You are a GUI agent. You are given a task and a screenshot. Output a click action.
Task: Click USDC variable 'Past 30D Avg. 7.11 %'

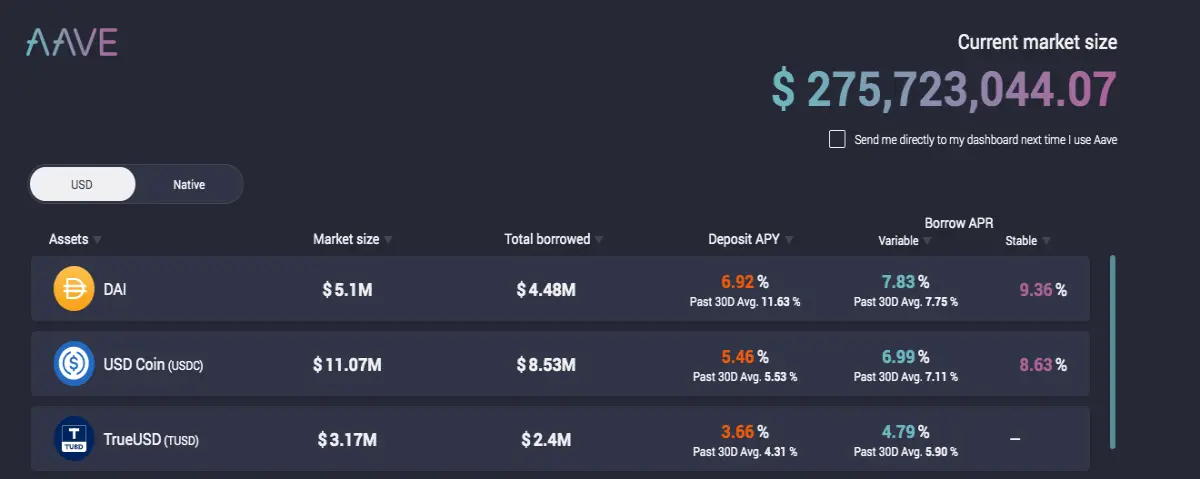coord(905,377)
